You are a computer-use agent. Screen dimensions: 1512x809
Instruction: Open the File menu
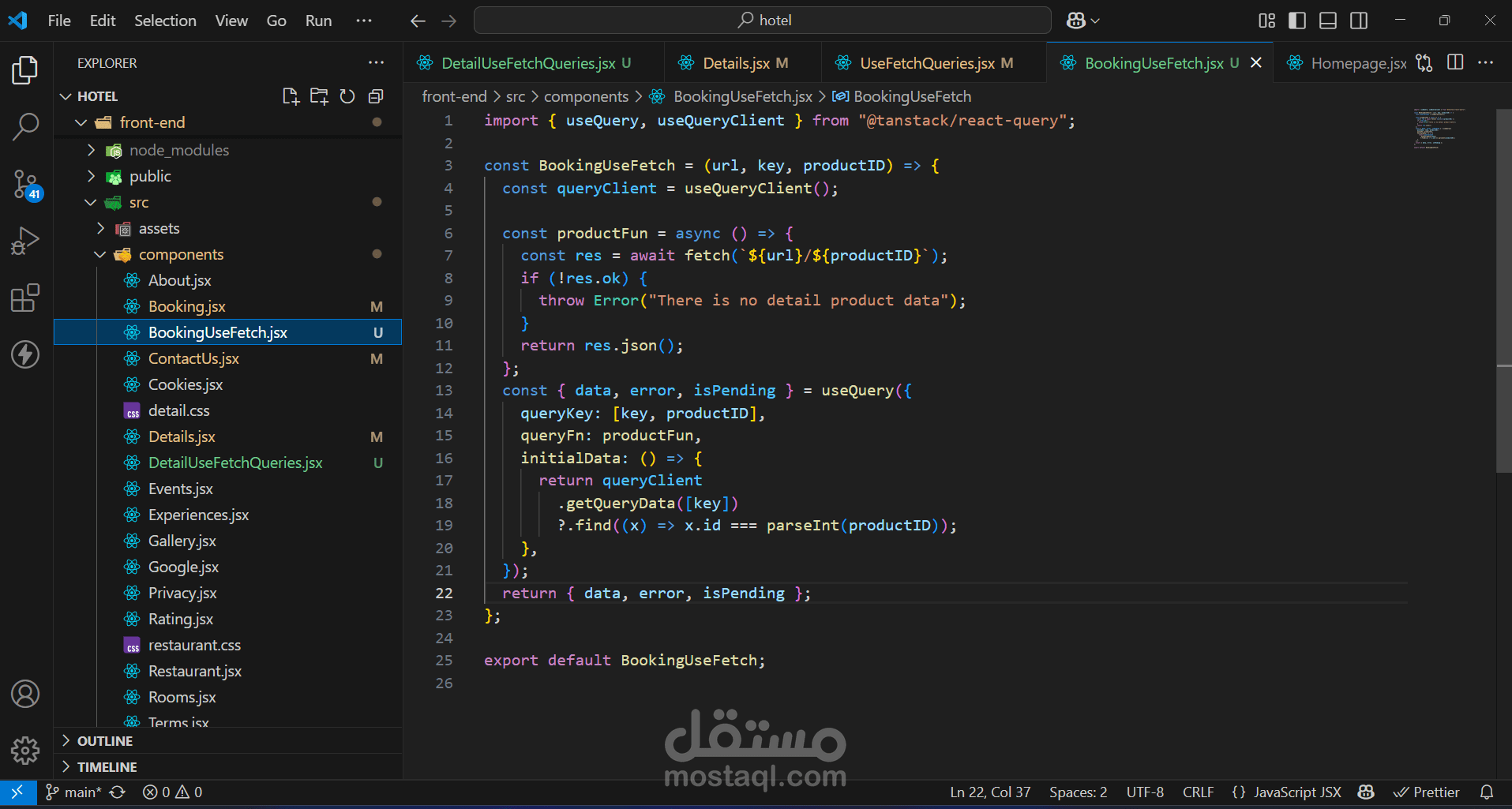click(x=59, y=21)
